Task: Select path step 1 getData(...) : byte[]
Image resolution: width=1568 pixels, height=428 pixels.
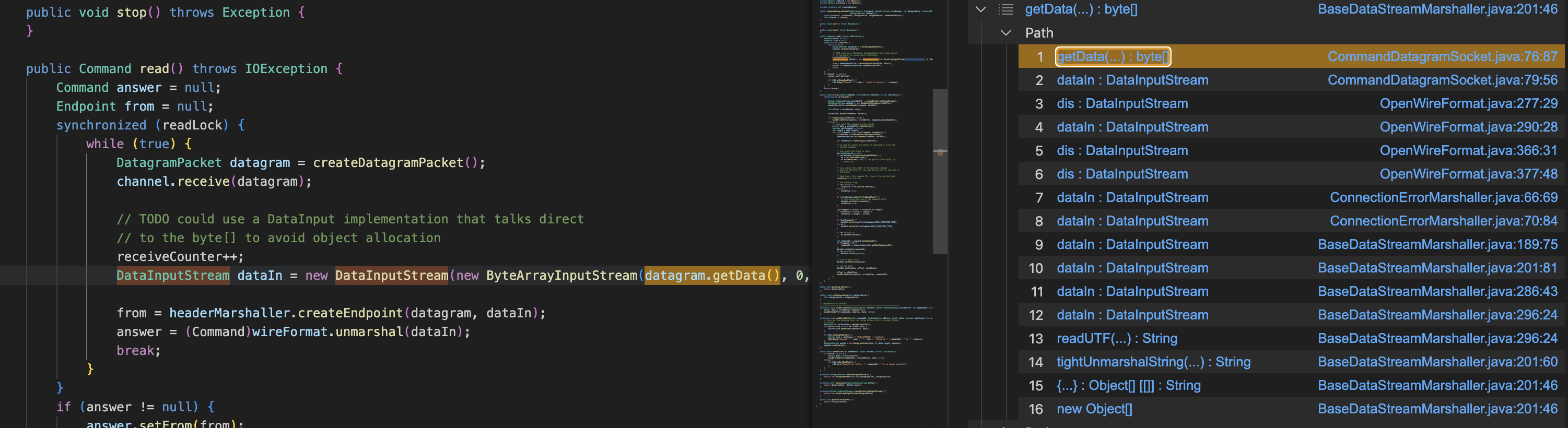Action: coord(1113,56)
